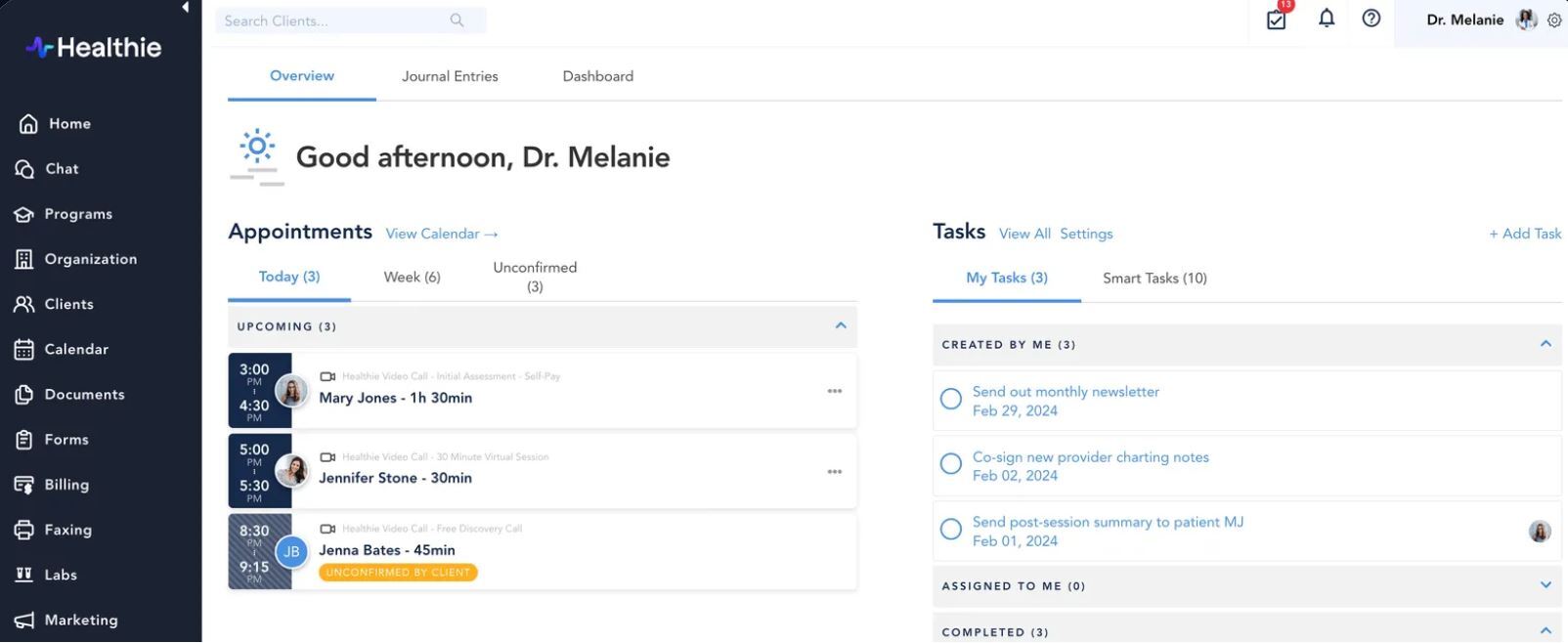Open notifications bell icon
This screenshot has width=1568, height=643.
1327,18
